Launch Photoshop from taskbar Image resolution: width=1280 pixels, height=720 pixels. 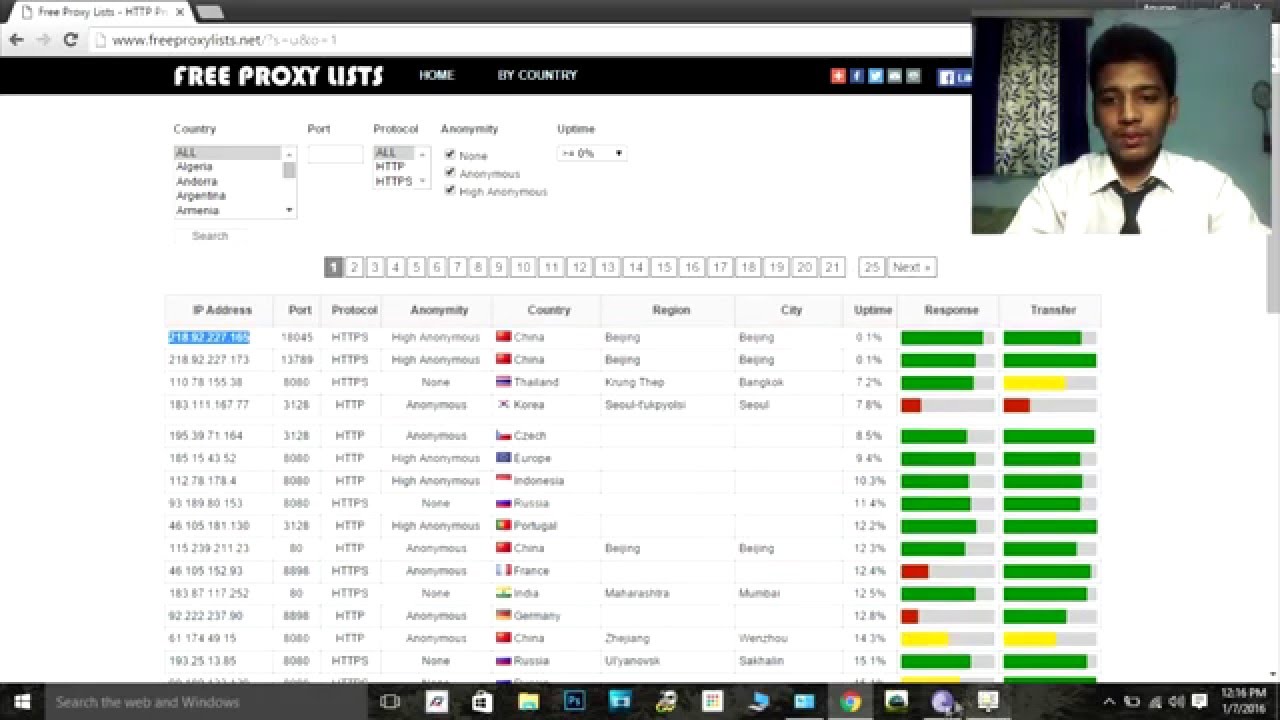pyautogui.click(x=574, y=702)
